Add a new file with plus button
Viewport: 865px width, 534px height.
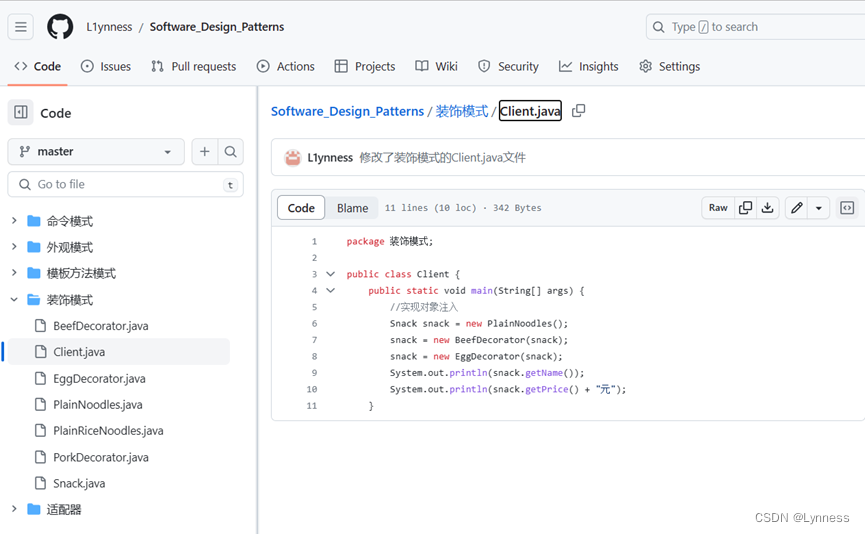point(205,151)
